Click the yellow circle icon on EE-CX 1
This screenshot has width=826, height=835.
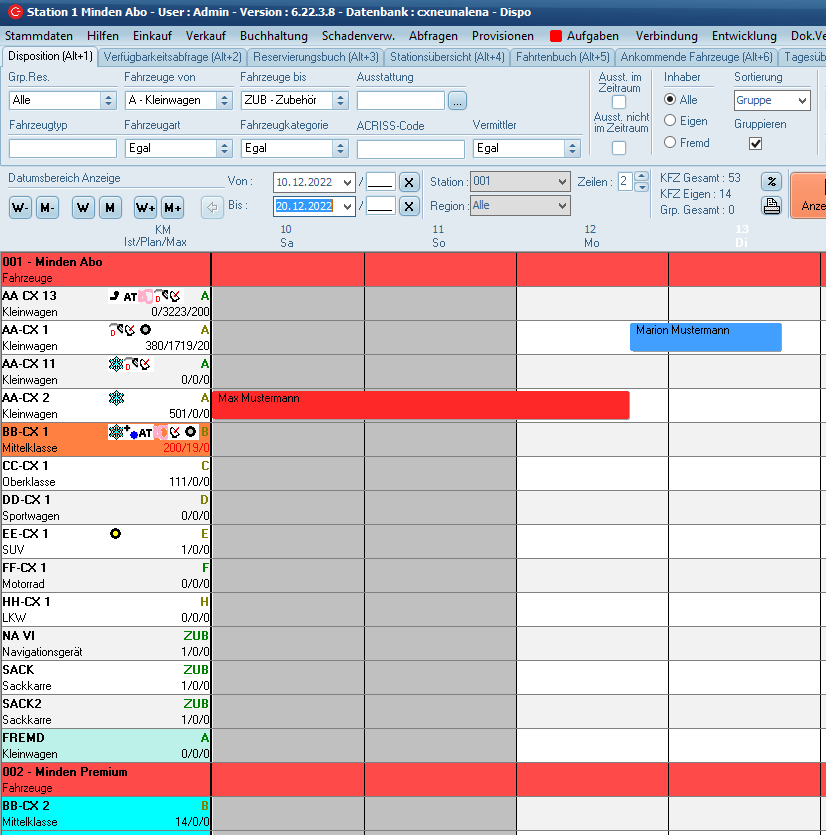tap(116, 534)
